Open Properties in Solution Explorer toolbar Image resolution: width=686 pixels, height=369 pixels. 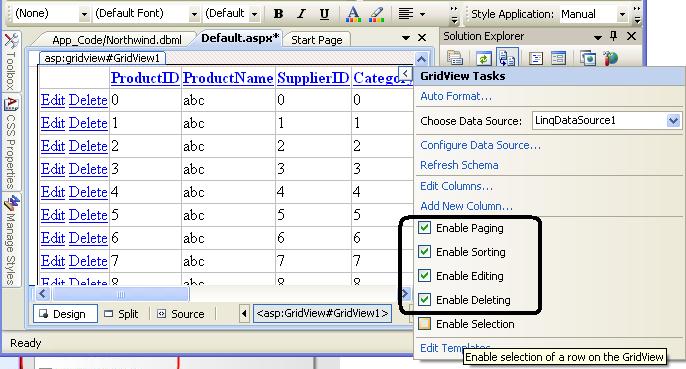[455, 58]
